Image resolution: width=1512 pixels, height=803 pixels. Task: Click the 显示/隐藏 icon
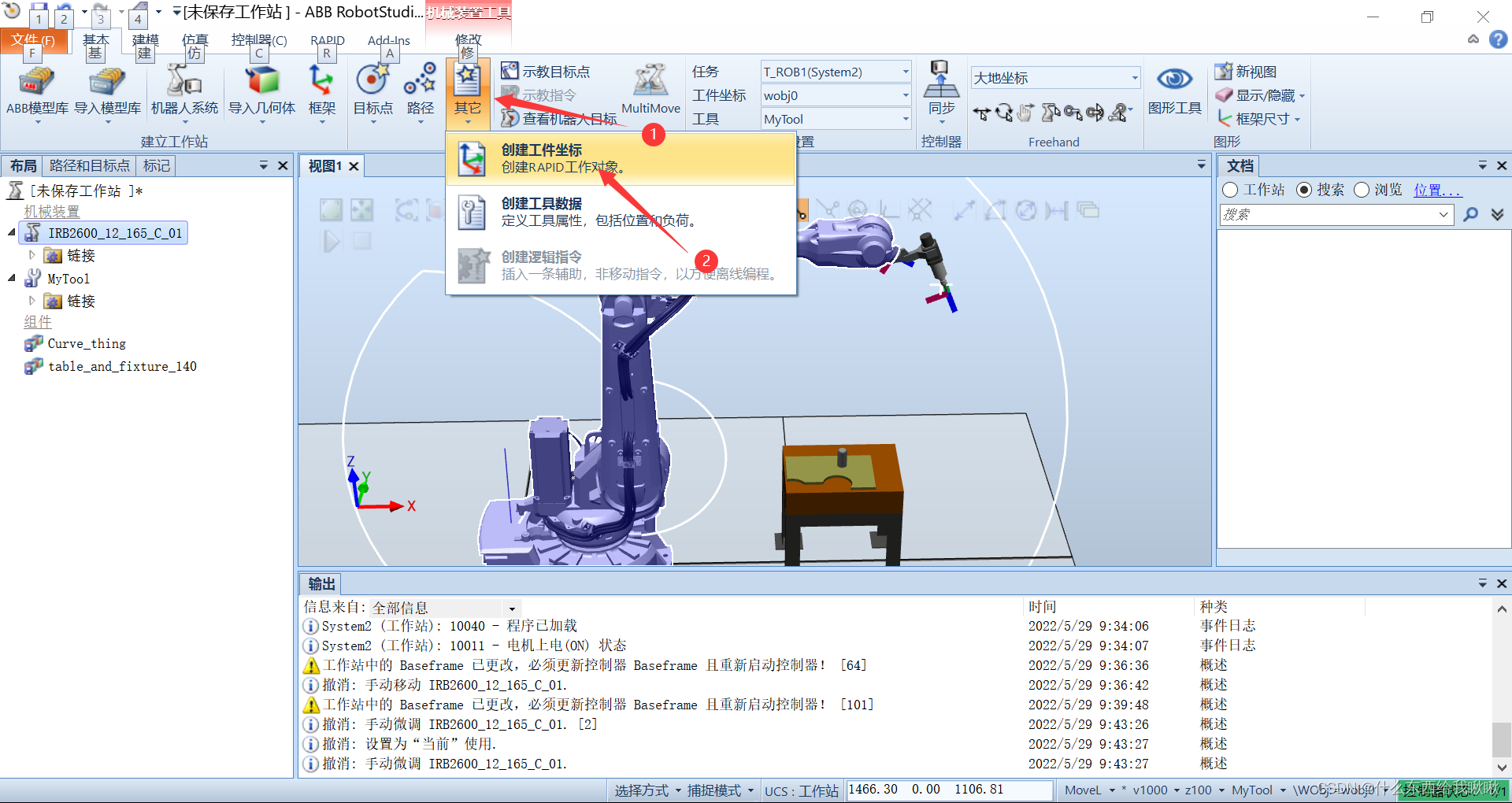click(1223, 95)
